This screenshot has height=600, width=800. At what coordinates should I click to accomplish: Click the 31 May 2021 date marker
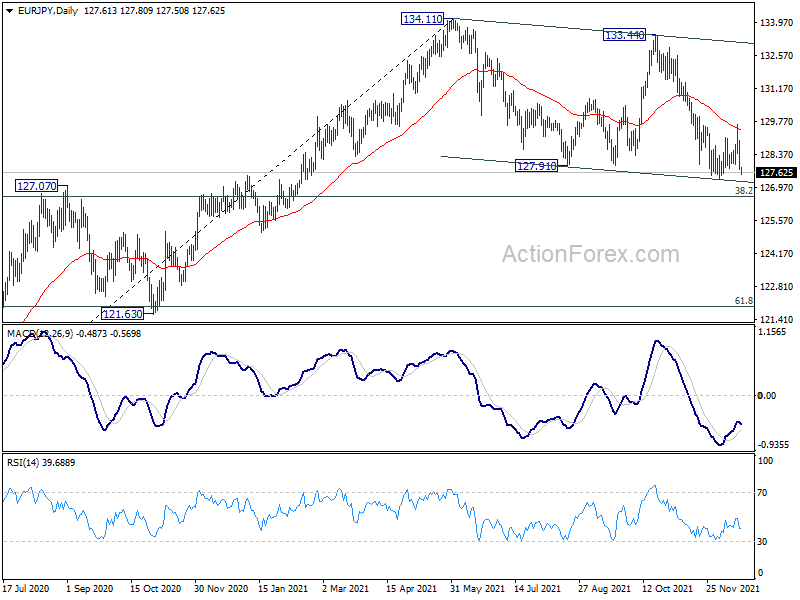477,588
